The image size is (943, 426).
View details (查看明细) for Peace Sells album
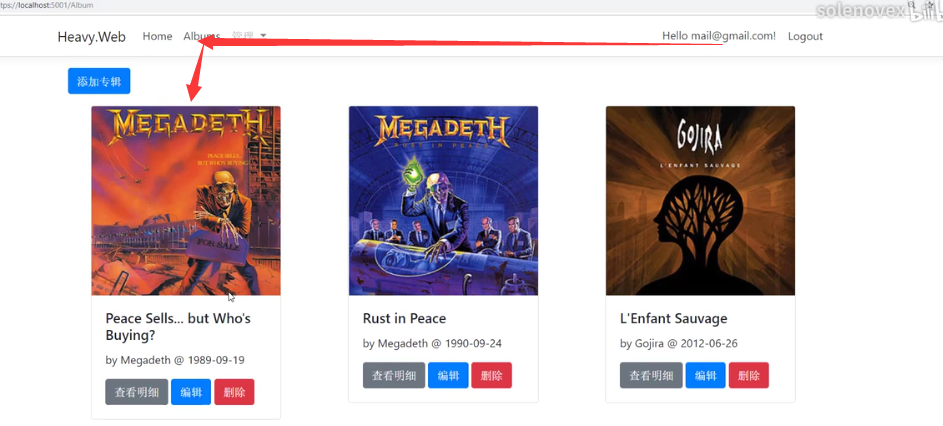pos(137,392)
